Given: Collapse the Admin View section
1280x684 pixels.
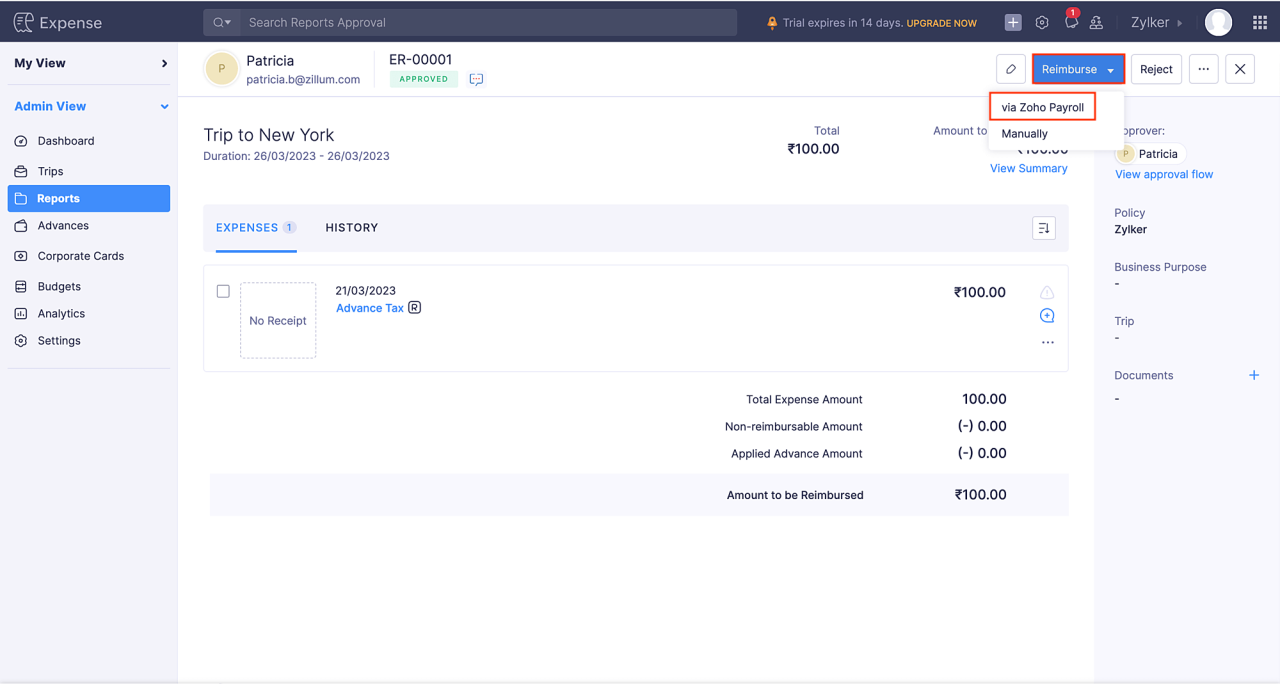Looking at the screenshot, I should click(164, 106).
